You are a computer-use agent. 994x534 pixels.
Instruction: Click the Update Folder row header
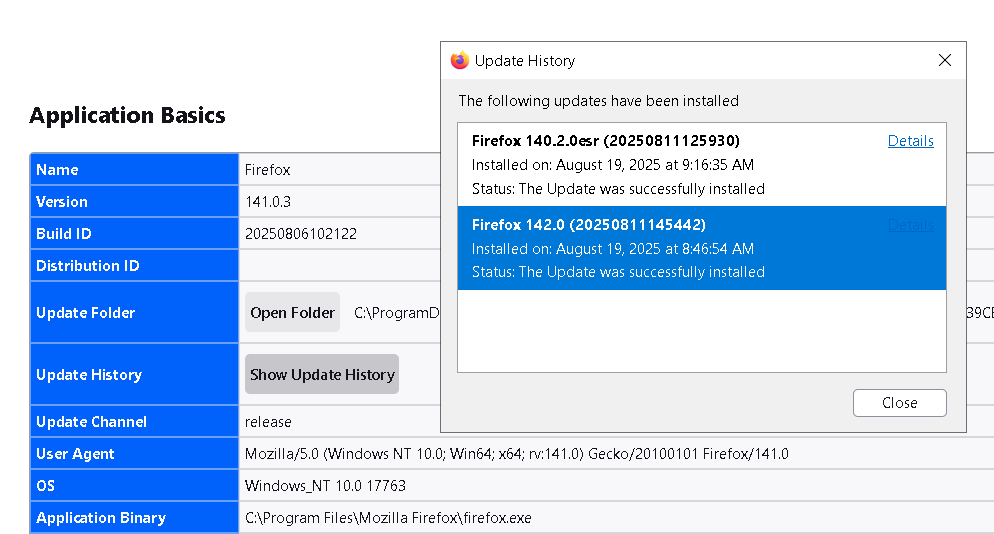[x=85, y=313]
